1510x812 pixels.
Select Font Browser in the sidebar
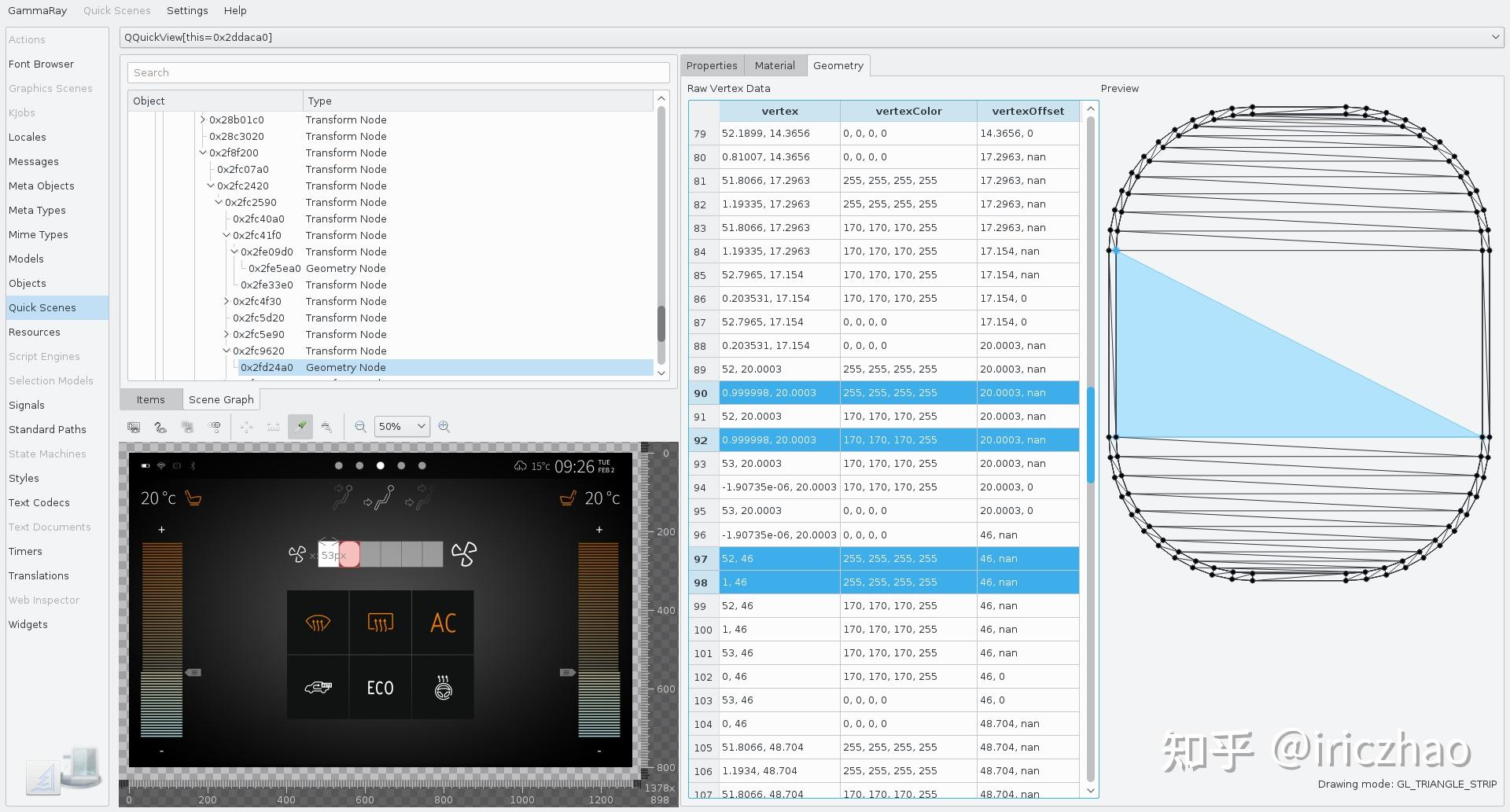pos(41,64)
